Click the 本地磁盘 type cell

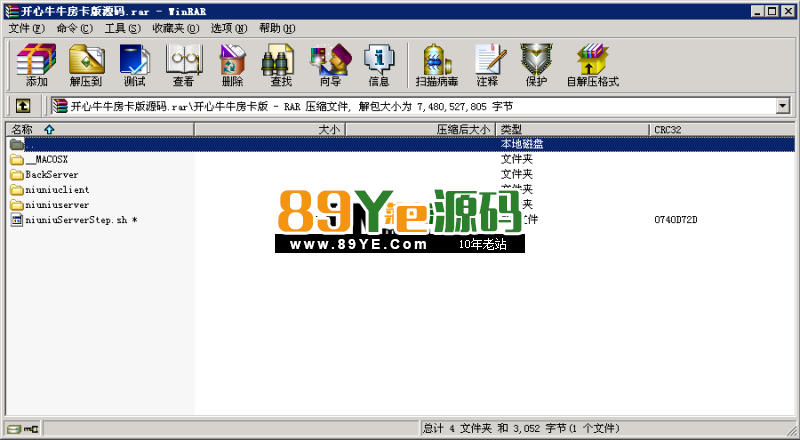click(x=521, y=144)
